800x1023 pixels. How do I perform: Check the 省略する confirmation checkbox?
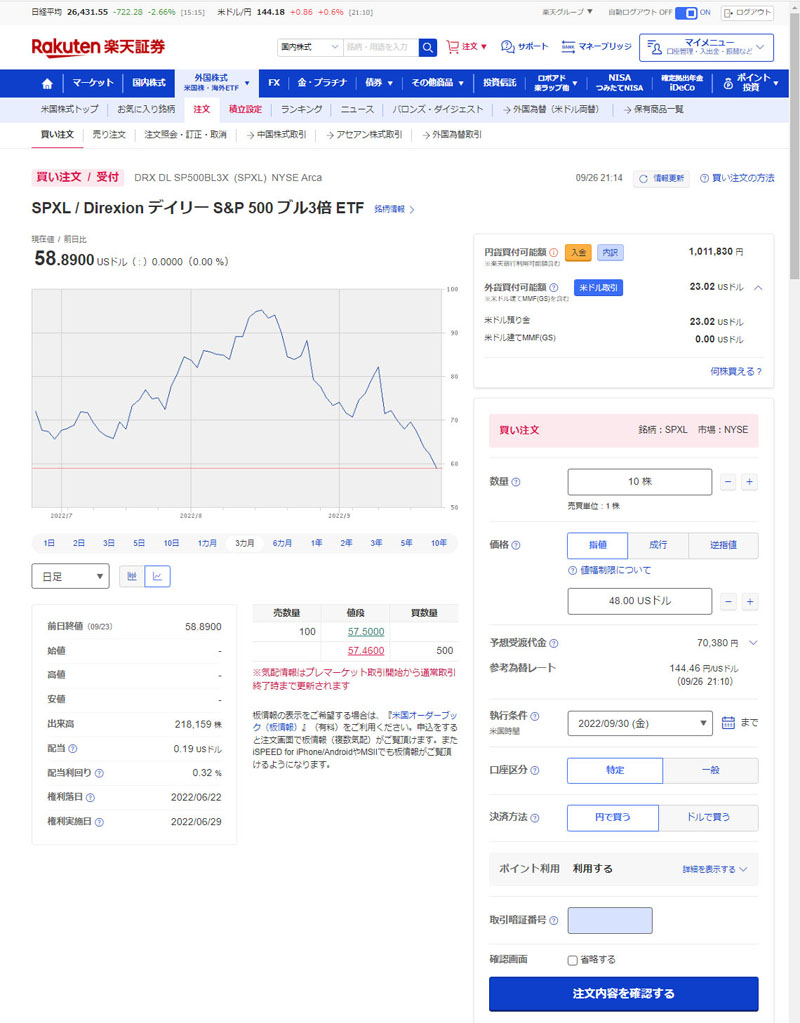(x=573, y=960)
